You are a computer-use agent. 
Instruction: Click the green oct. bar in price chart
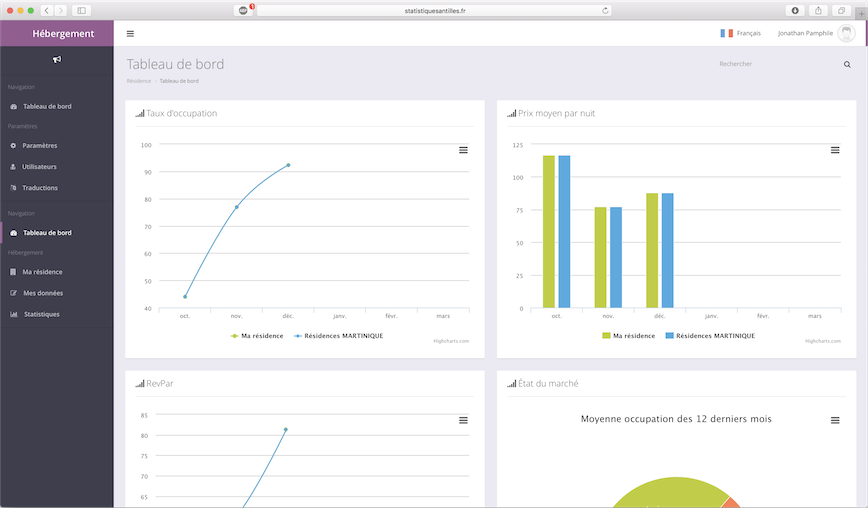(x=549, y=232)
